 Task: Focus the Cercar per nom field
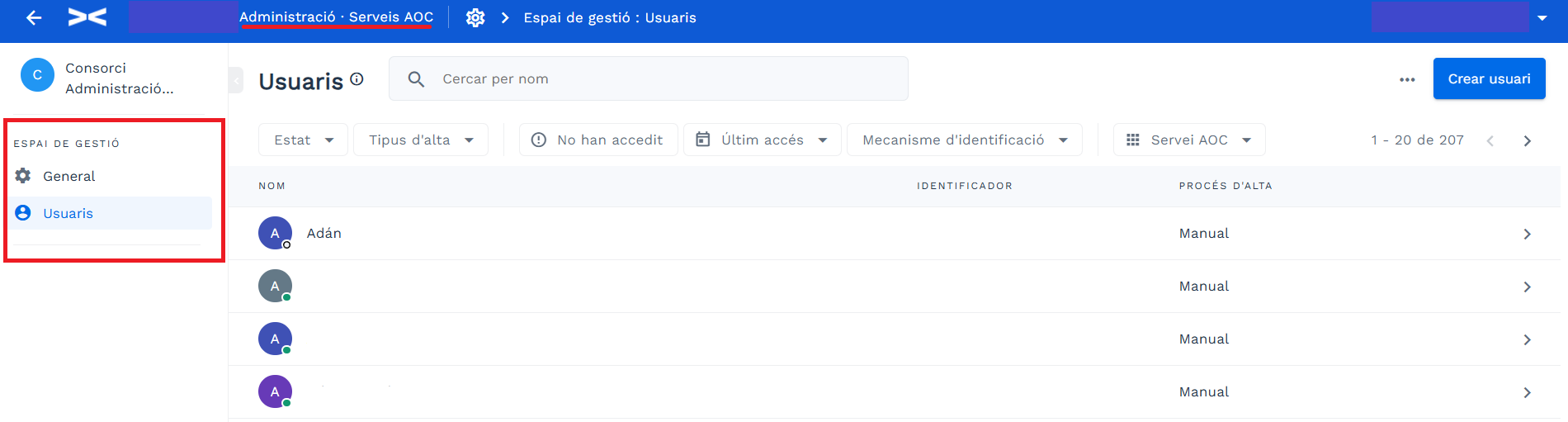coord(649,78)
